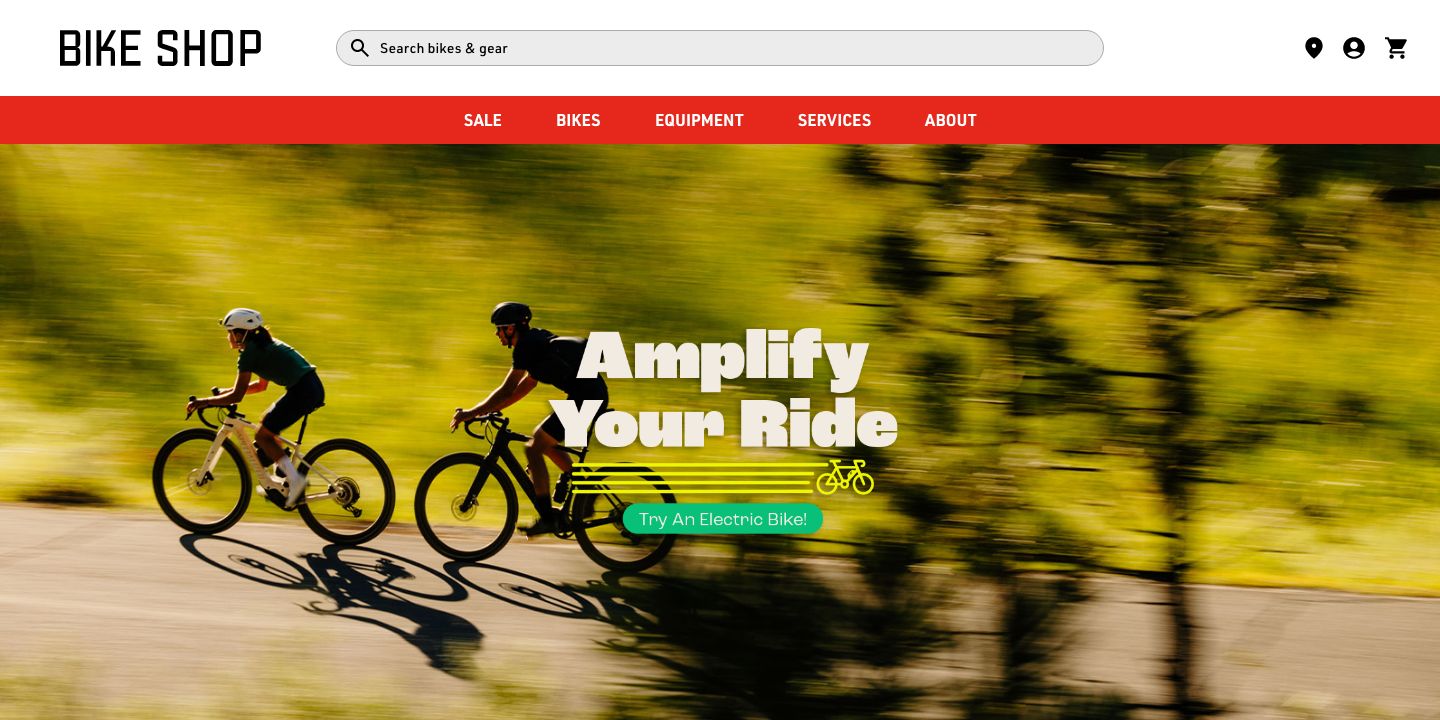Open the ABOUT page link

(x=950, y=120)
